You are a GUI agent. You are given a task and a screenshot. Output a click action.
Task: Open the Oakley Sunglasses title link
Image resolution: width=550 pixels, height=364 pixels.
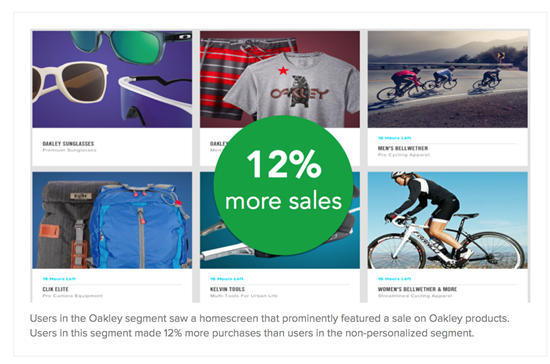click(x=68, y=143)
